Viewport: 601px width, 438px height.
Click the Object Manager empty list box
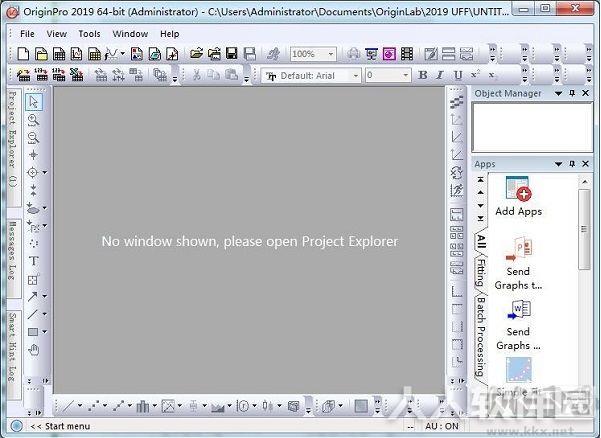pyautogui.click(x=532, y=127)
